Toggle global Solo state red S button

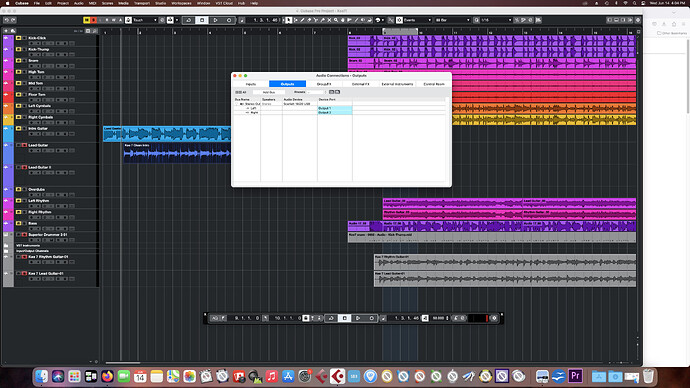(93, 20)
